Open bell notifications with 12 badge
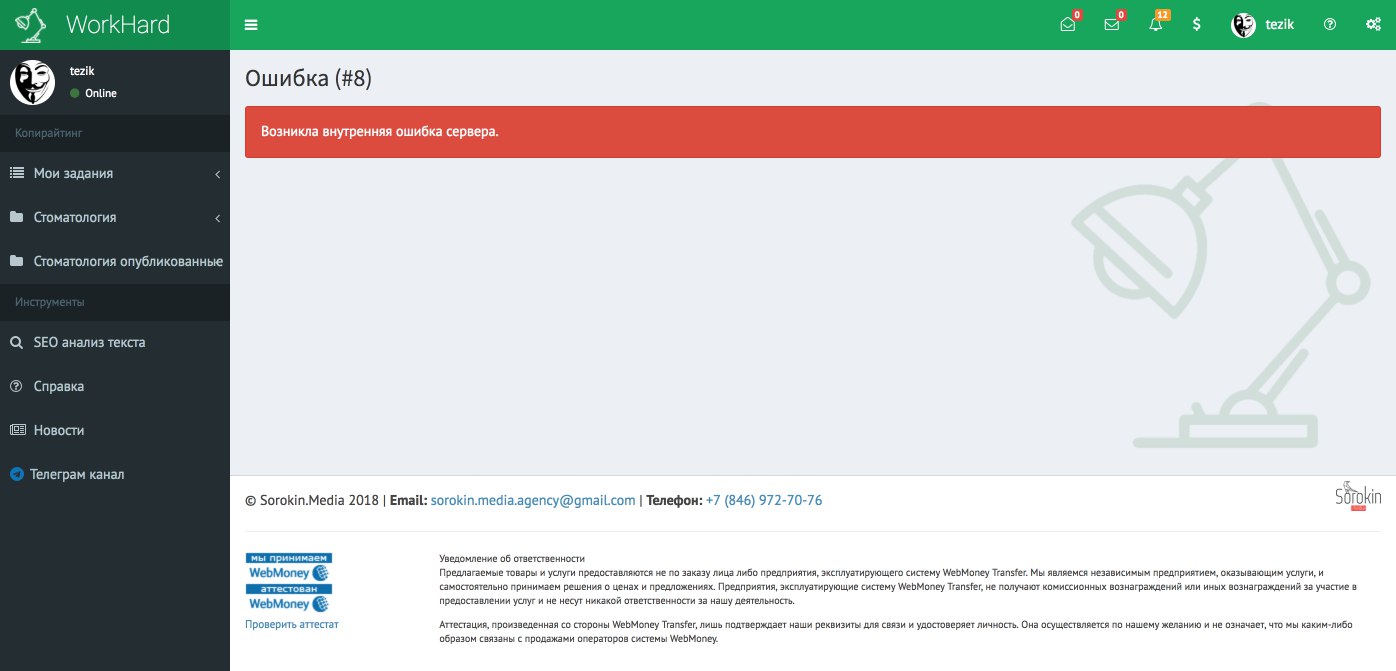 1156,25
